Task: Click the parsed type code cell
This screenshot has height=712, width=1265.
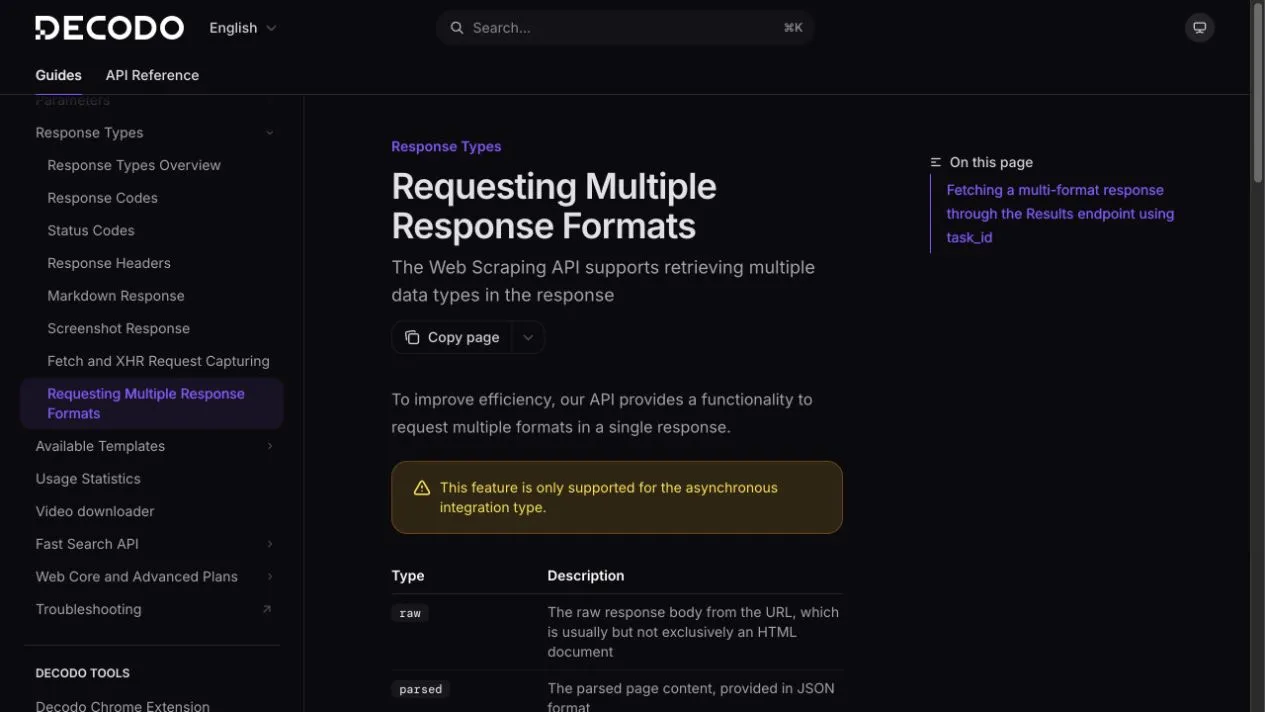Action: [421, 689]
